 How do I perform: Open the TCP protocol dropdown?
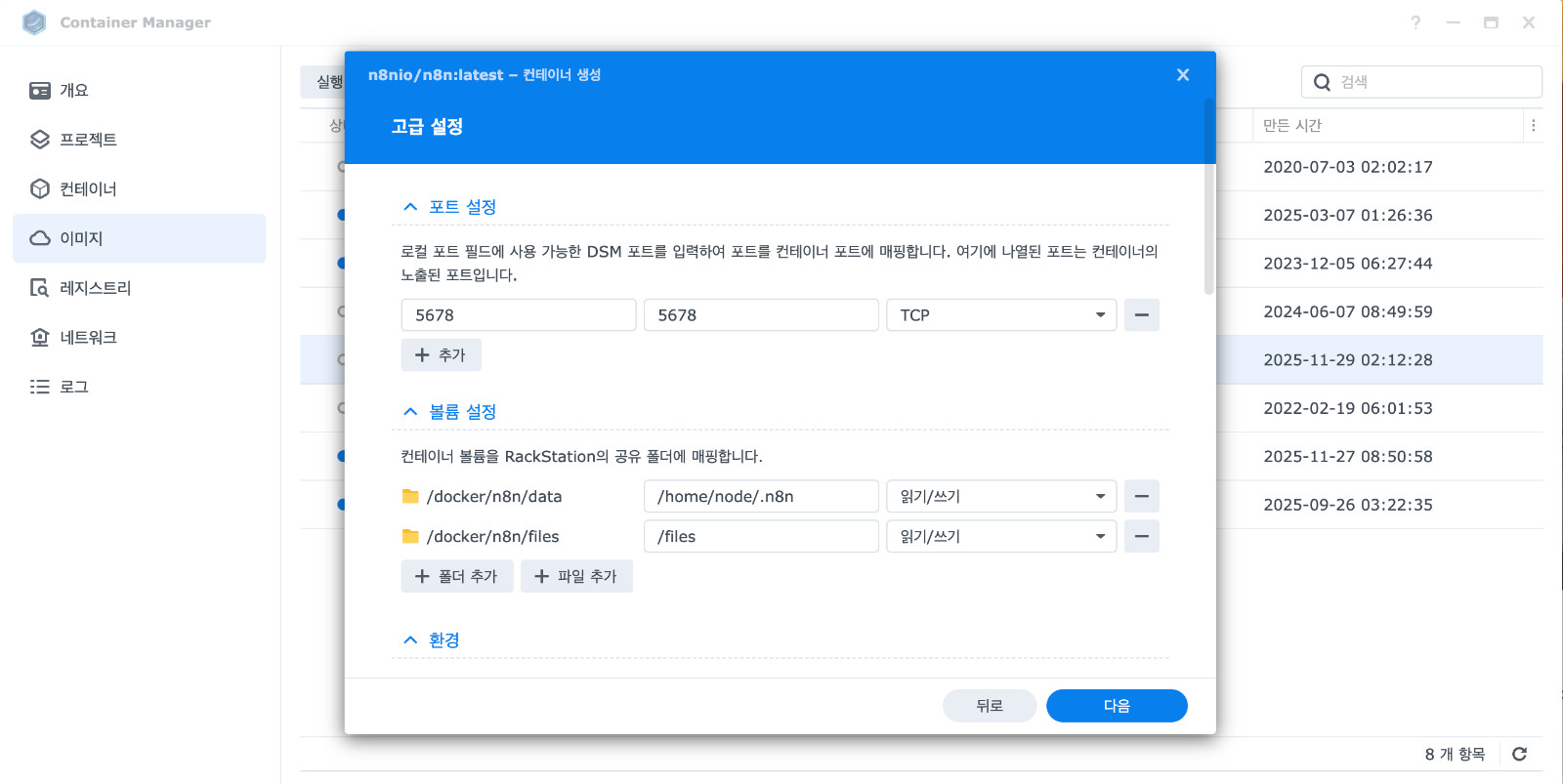tap(1001, 315)
